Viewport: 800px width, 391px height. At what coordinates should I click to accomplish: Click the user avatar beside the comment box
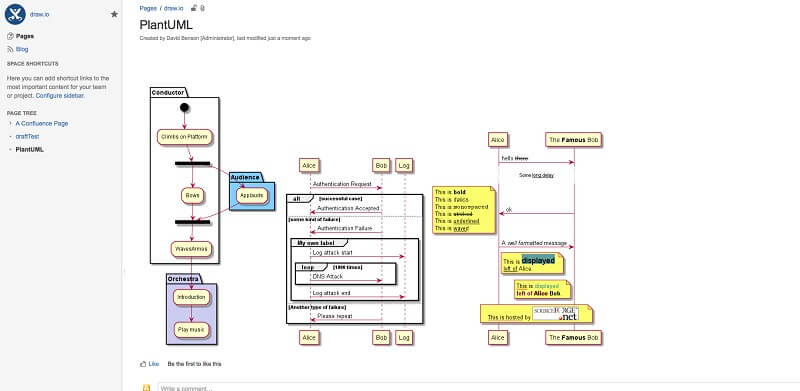(x=146, y=387)
